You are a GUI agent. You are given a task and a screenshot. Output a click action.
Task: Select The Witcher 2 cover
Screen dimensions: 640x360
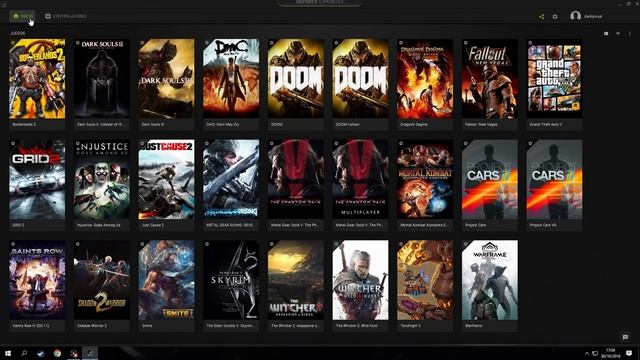[x=296, y=280]
